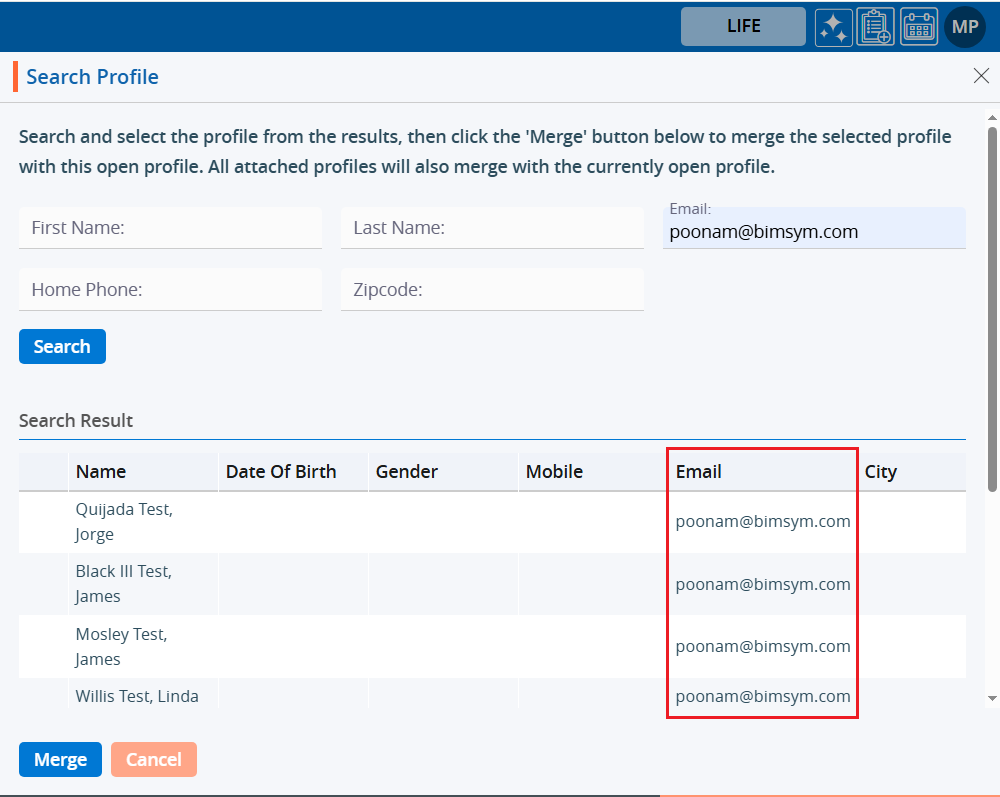Cancel the profile merge
The width and height of the screenshot is (1000, 797).
[154, 760]
